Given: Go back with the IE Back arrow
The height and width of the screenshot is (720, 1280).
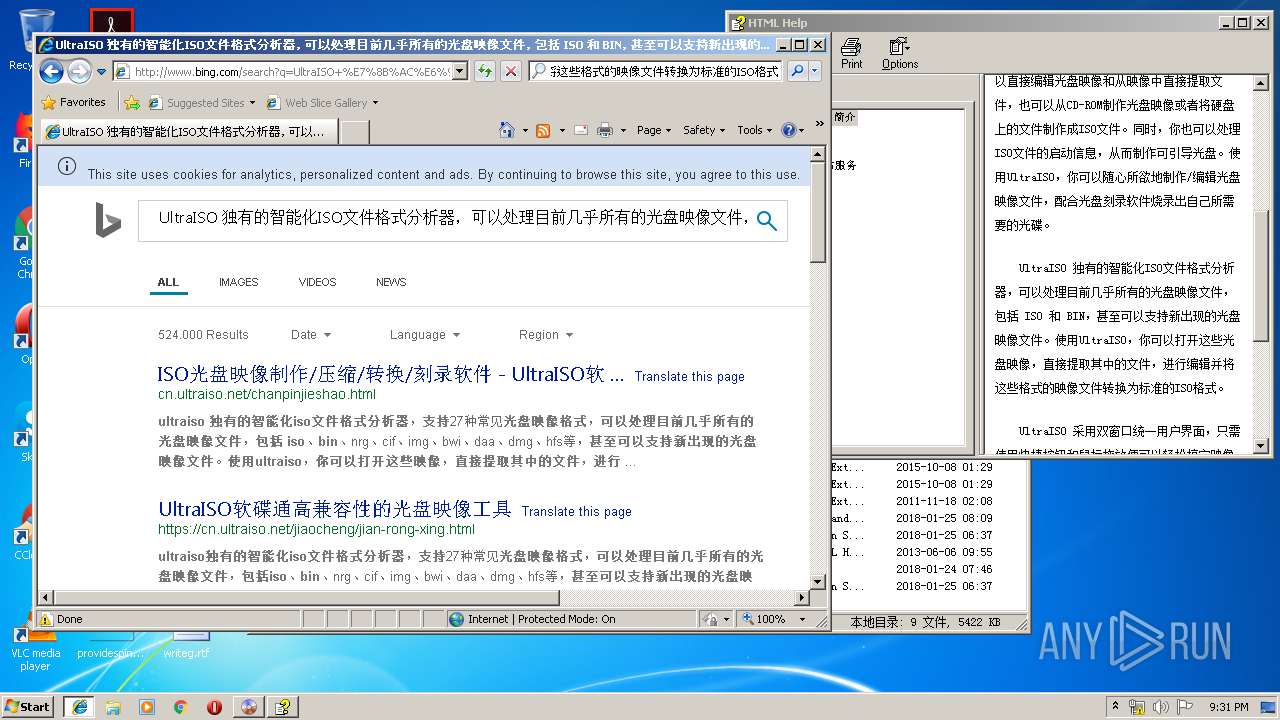Looking at the screenshot, I should click(x=52, y=71).
